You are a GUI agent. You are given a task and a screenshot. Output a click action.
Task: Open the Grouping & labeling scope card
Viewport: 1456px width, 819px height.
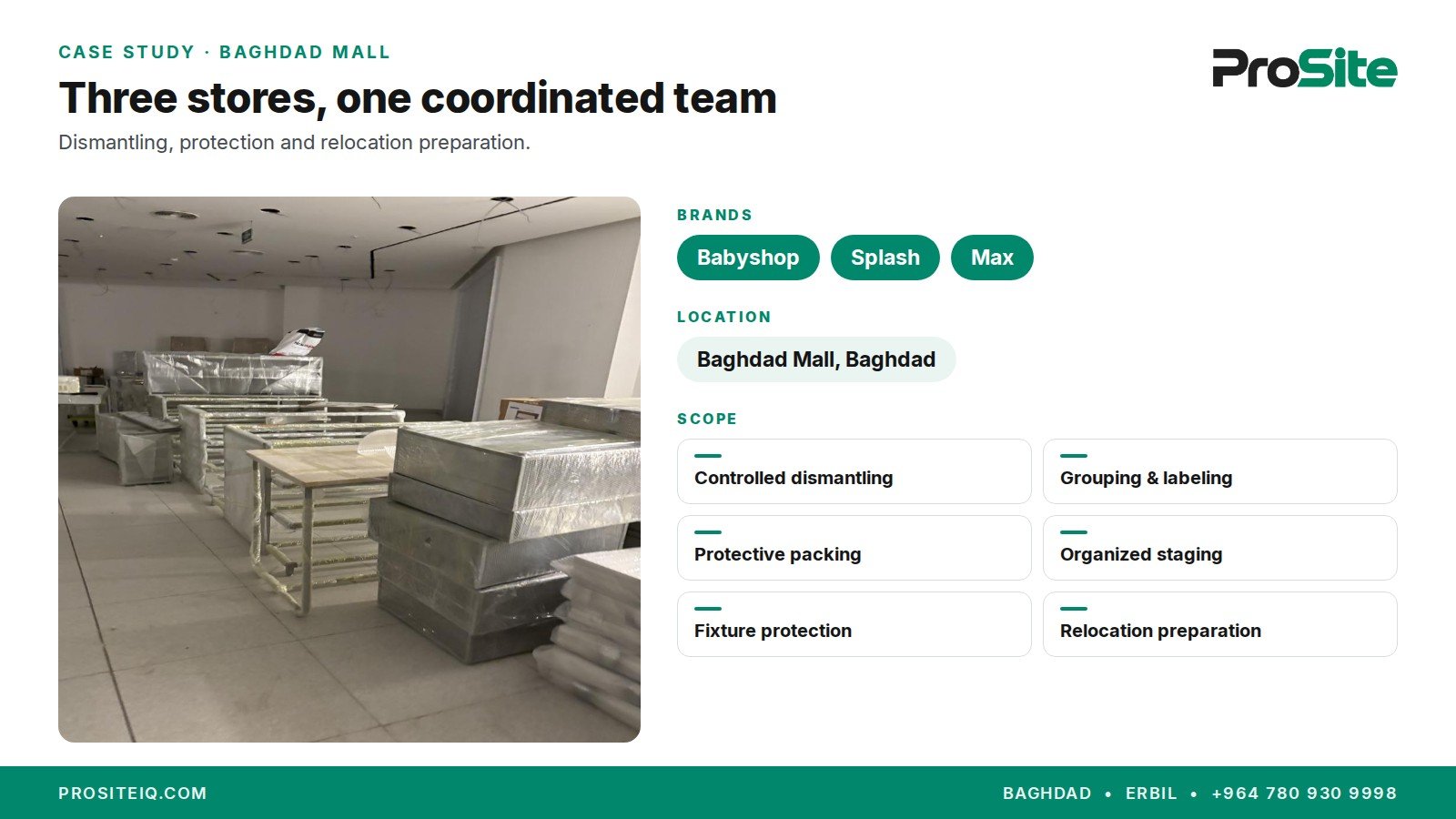click(1220, 471)
